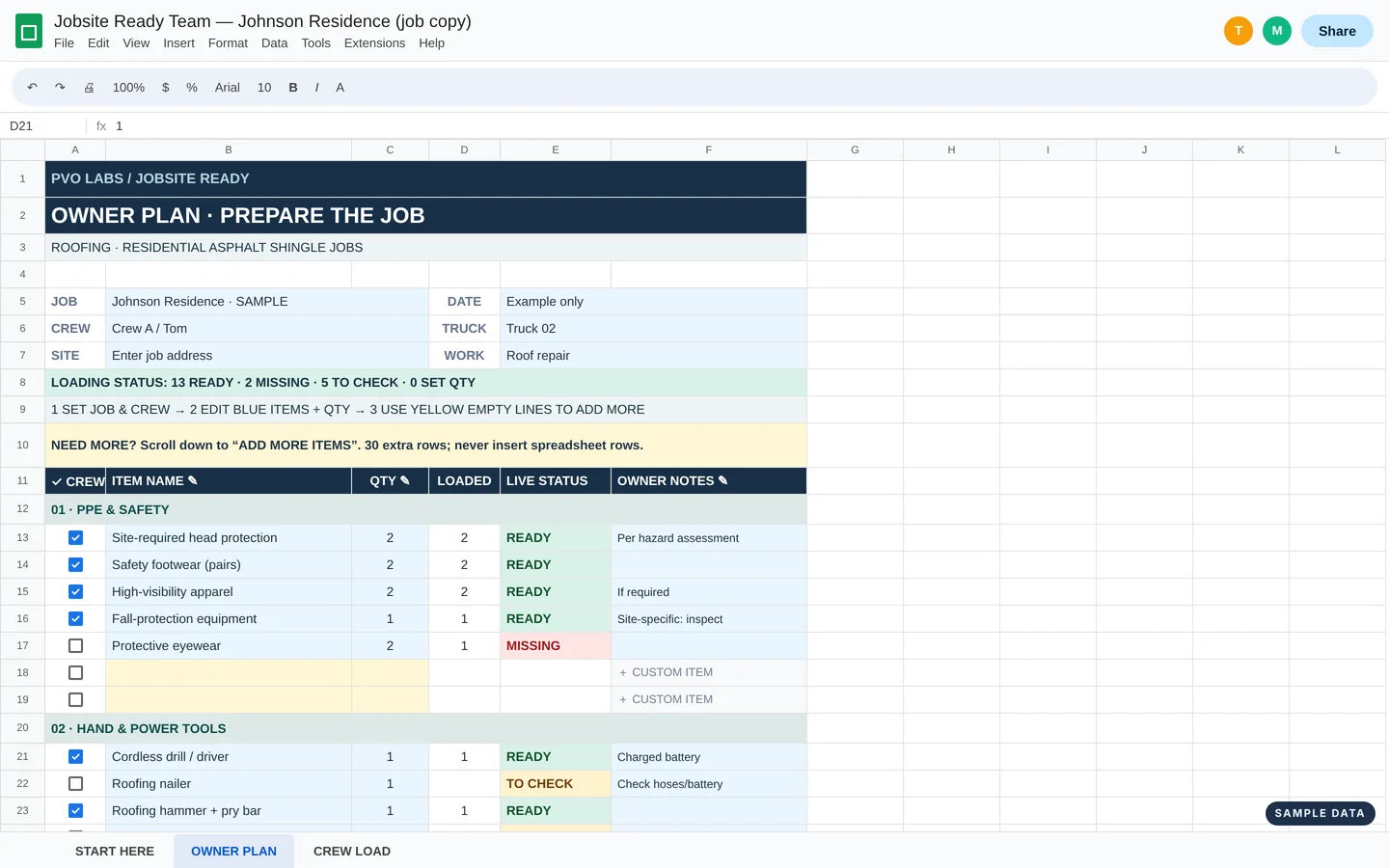
Task: Redo the last action
Action: (60, 87)
